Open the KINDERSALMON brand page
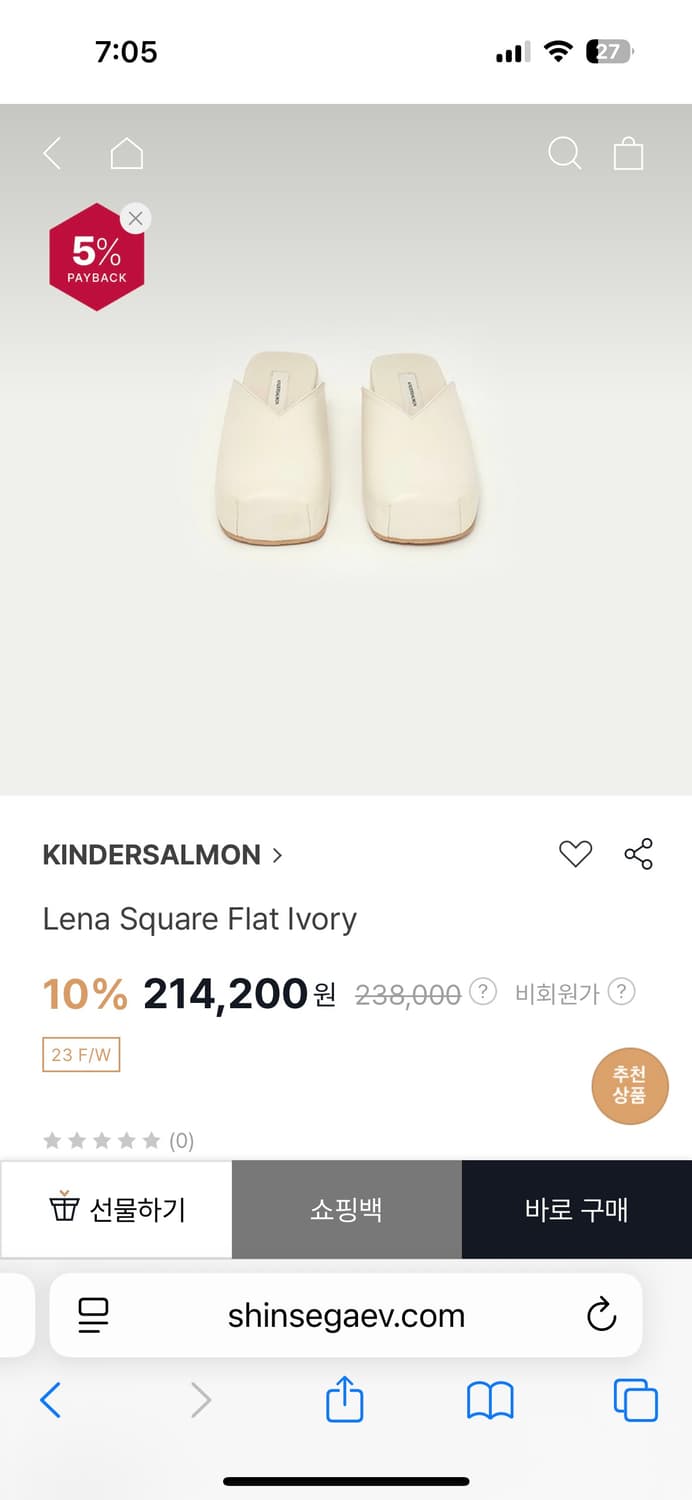The image size is (692, 1500). tap(162, 855)
